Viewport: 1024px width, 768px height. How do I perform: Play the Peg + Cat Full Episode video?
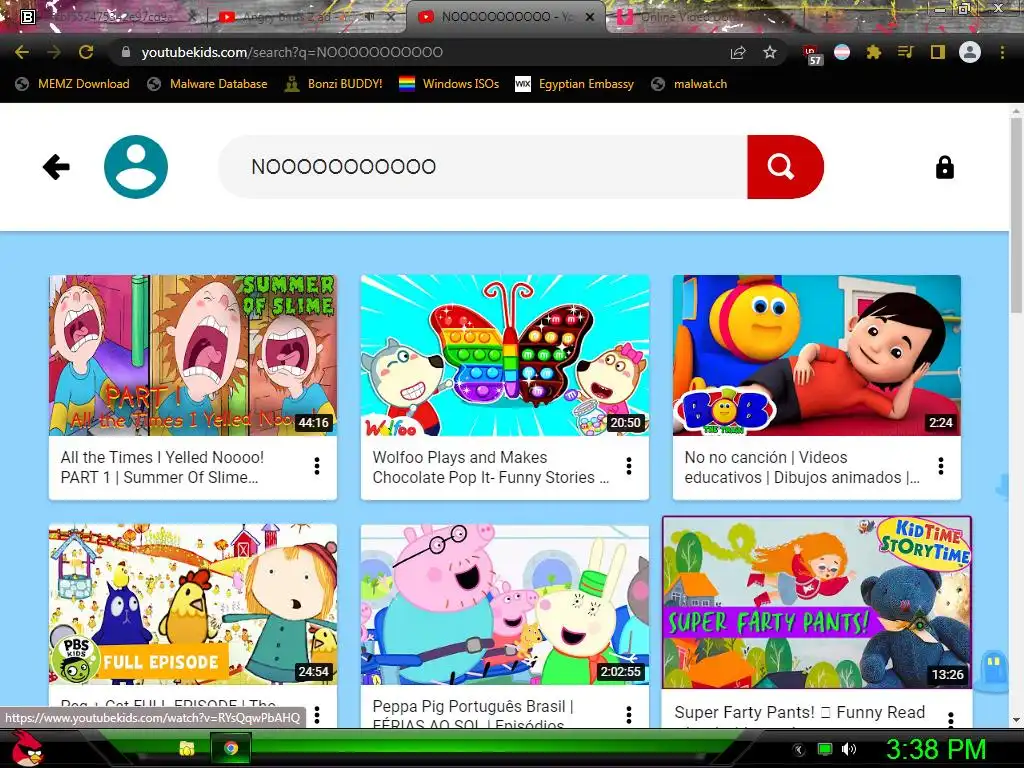pos(193,604)
